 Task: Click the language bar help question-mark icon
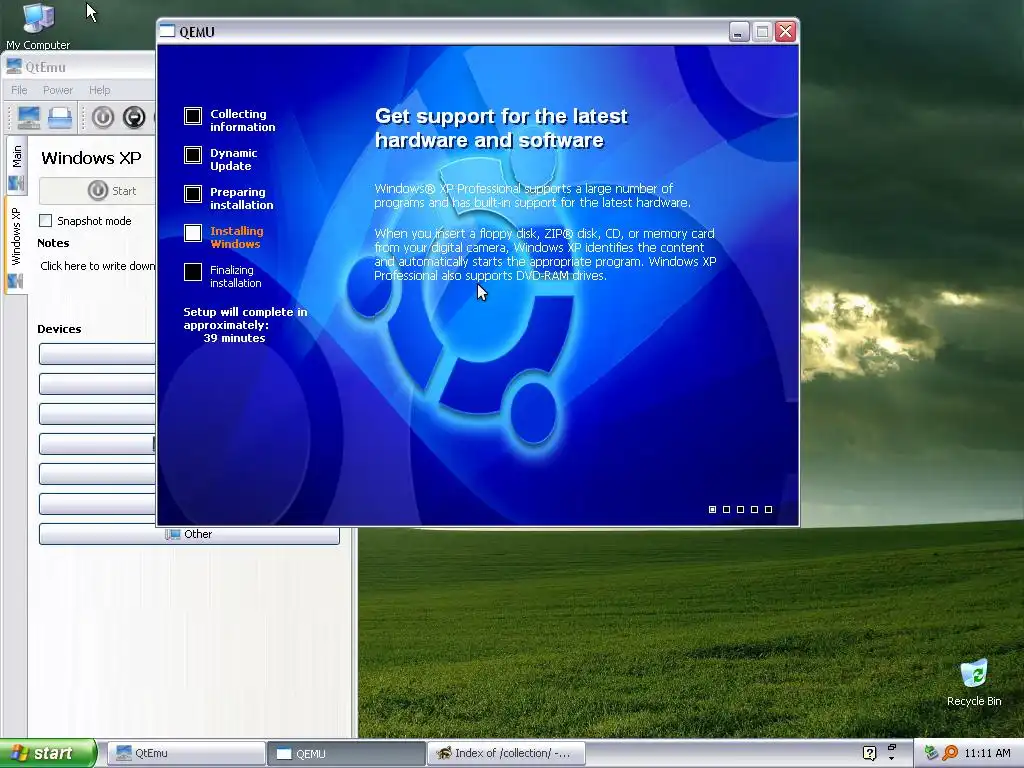[x=869, y=753]
